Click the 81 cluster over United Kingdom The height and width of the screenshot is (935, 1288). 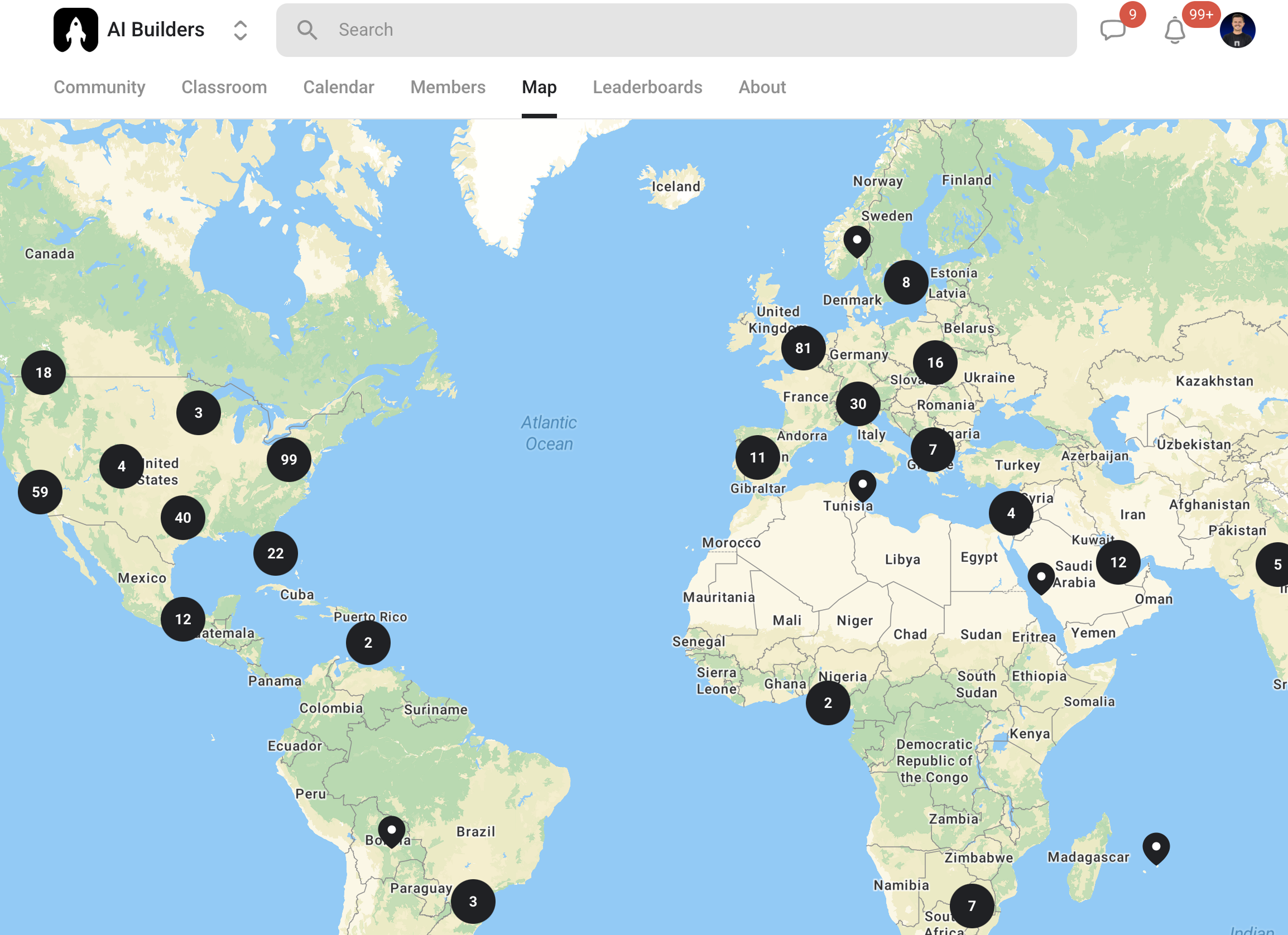(x=802, y=348)
